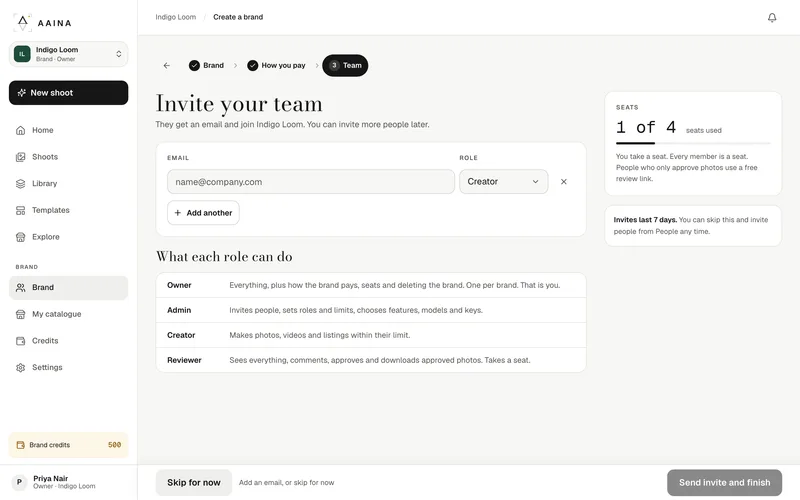Focus the email input field
Image resolution: width=800 pixels, height=500 pixels.
coord(311,182)
